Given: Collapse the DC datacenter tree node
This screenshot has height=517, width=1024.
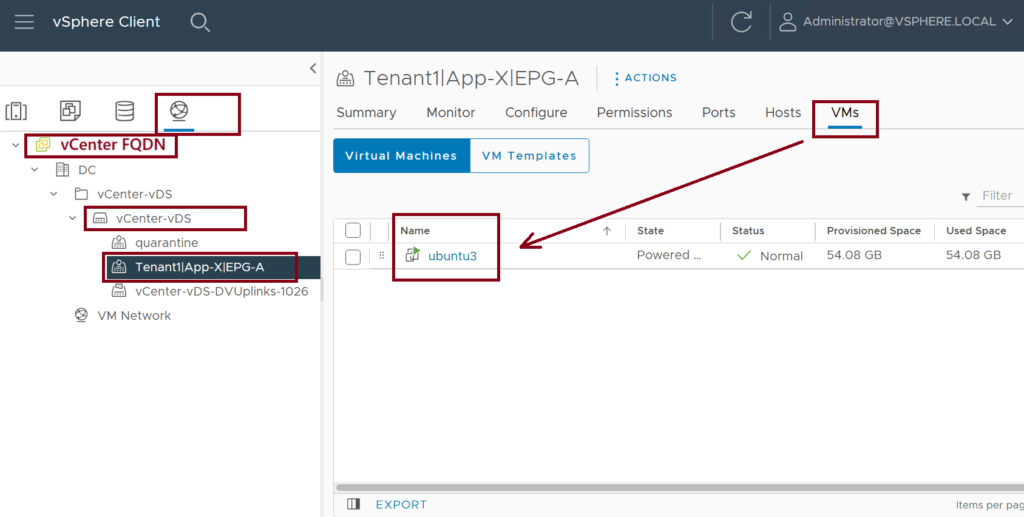Looking at the screenshot, I should click(35, 170).
